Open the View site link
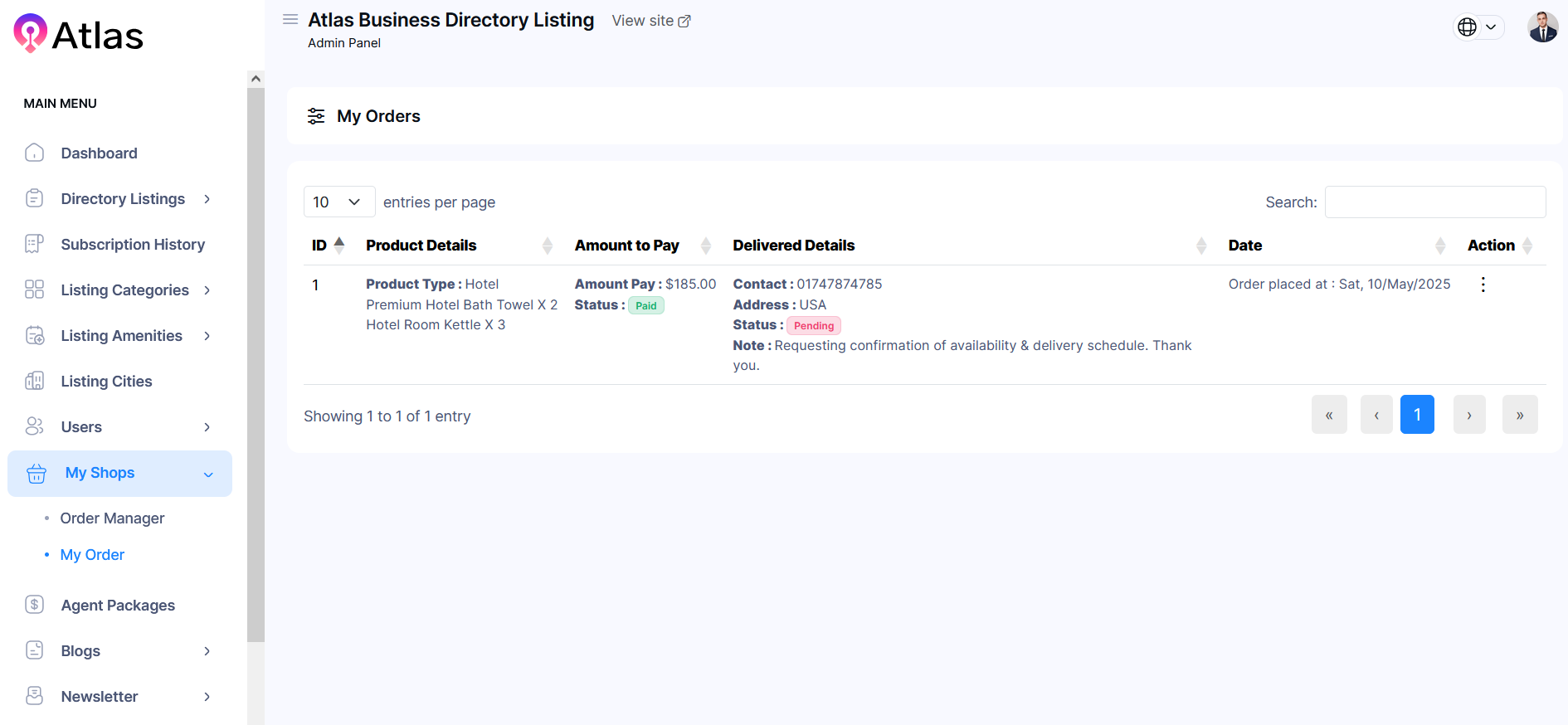Image resolution: width=1568 pixels, height=725 pixels. click(650, 21)
